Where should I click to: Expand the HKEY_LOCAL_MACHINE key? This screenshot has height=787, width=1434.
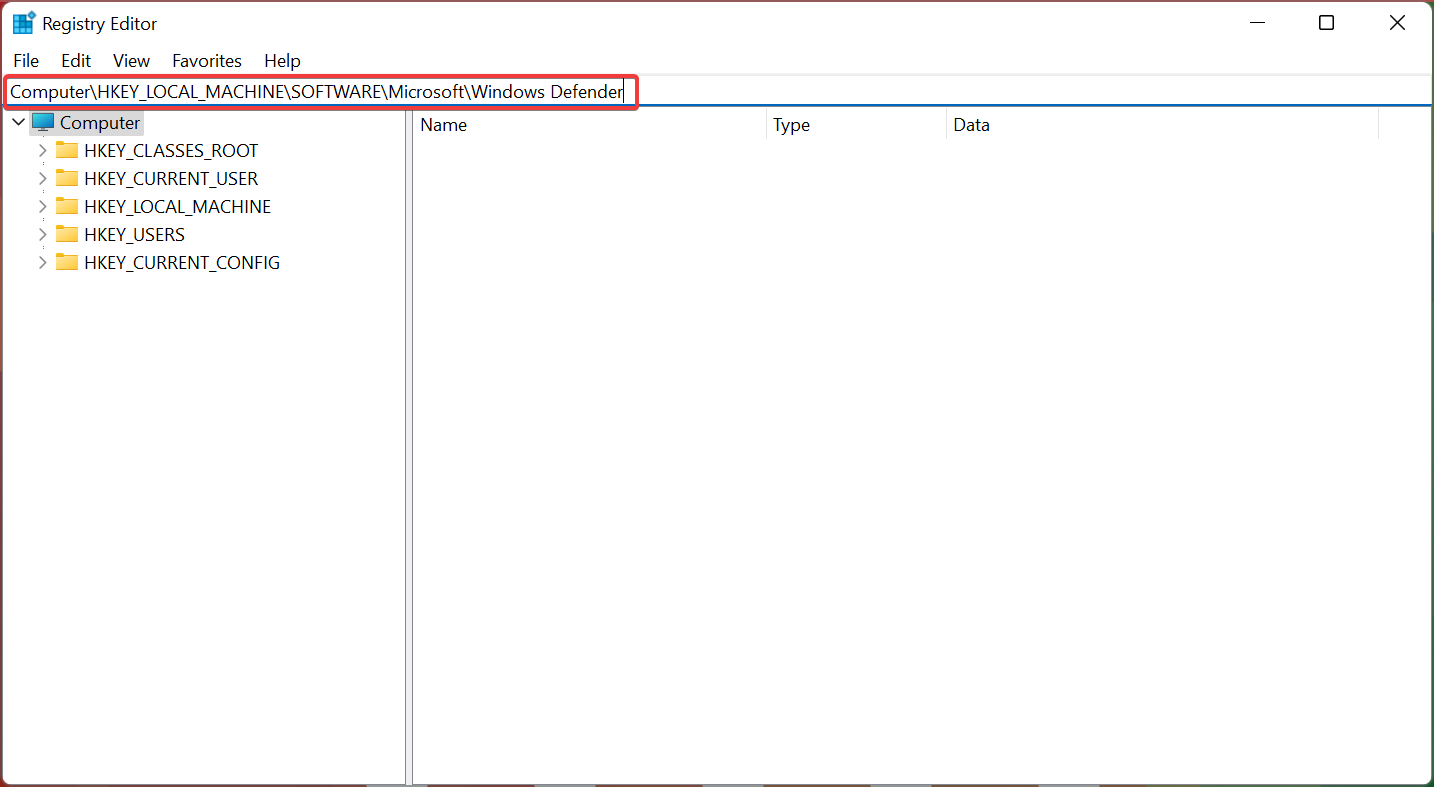(42, 207)
